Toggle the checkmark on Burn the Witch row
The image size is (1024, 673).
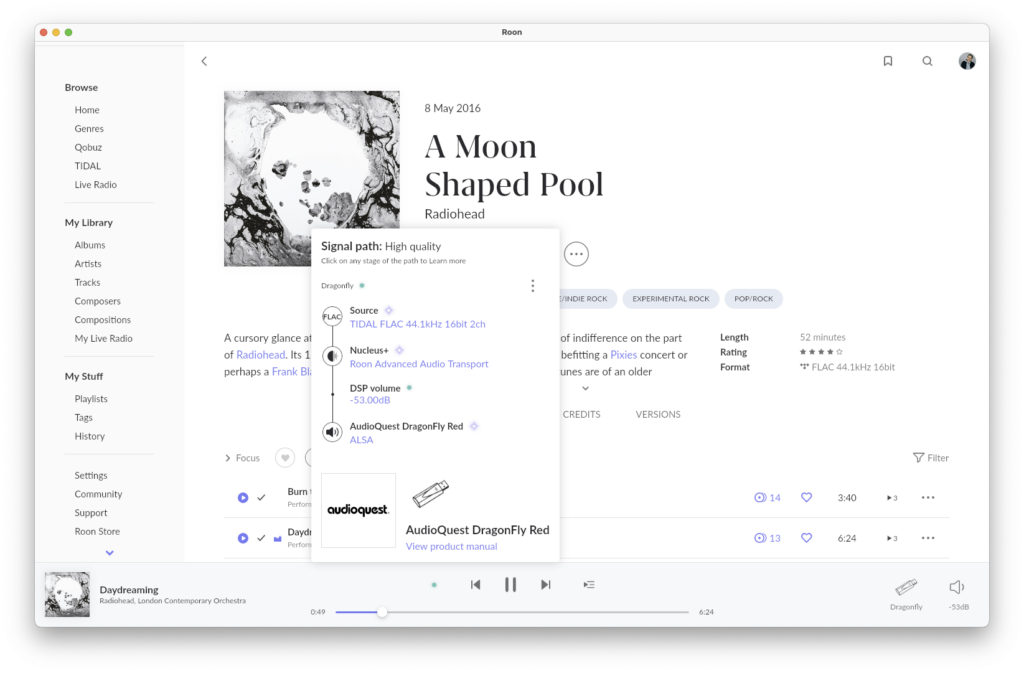tap(261, 497)
